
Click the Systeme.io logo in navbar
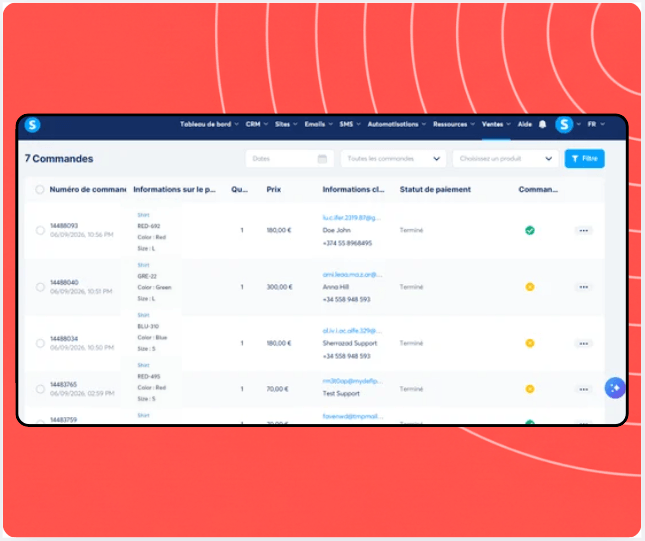(32, 124)
